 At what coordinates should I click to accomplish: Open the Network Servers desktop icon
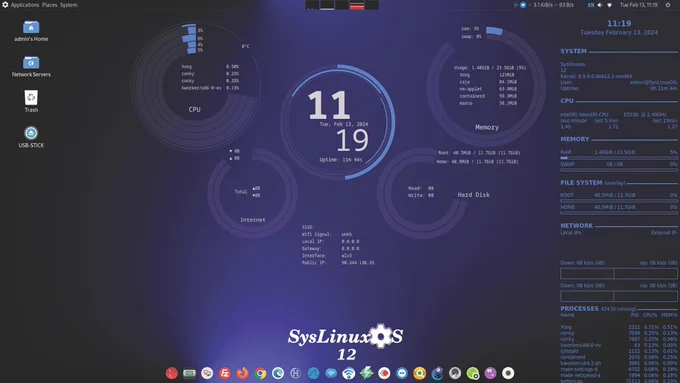[x=31, y=66]
